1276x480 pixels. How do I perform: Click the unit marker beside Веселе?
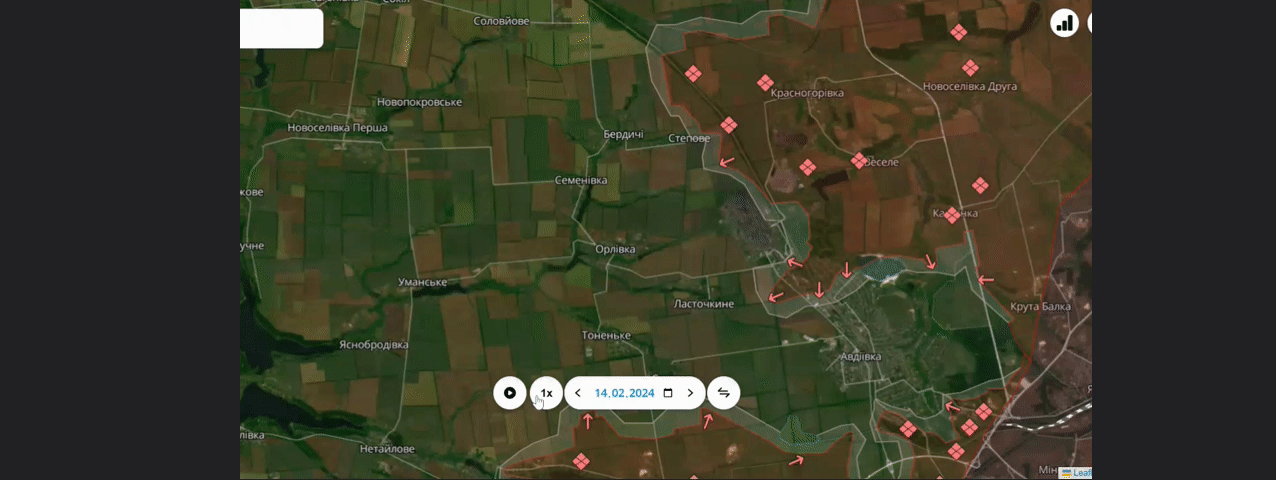(x=859, y=161)
